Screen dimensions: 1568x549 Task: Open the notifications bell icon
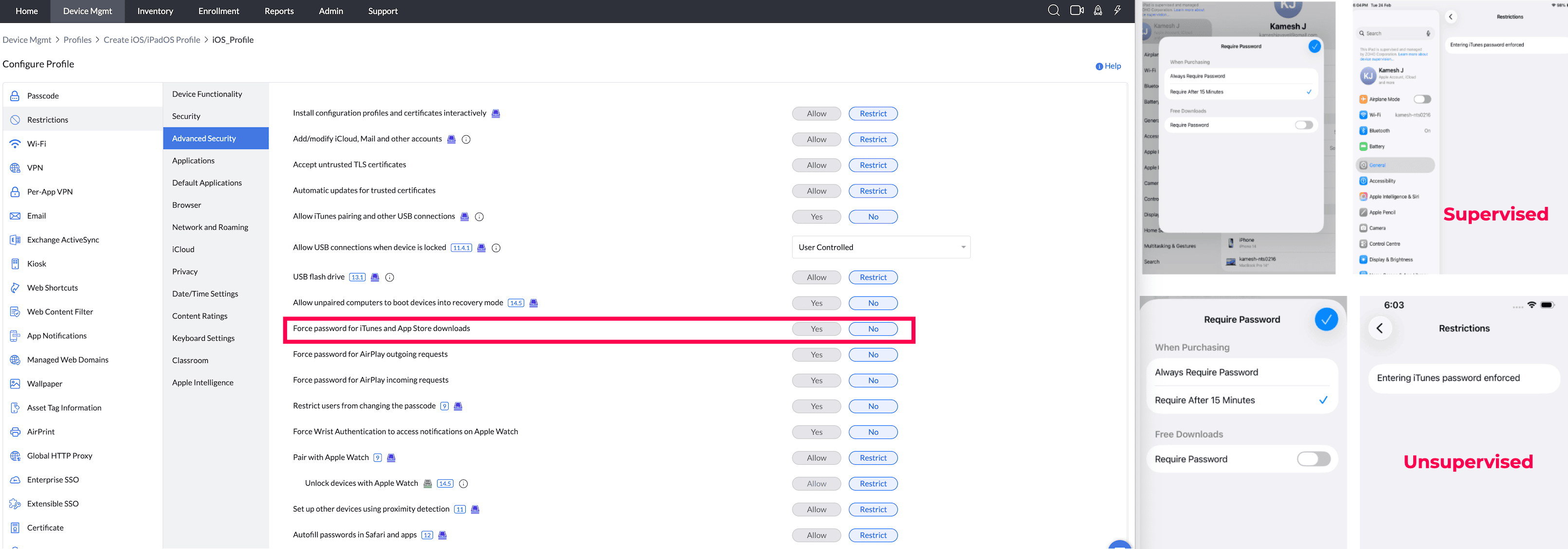pyautogui.click(x=1097, y=10)
